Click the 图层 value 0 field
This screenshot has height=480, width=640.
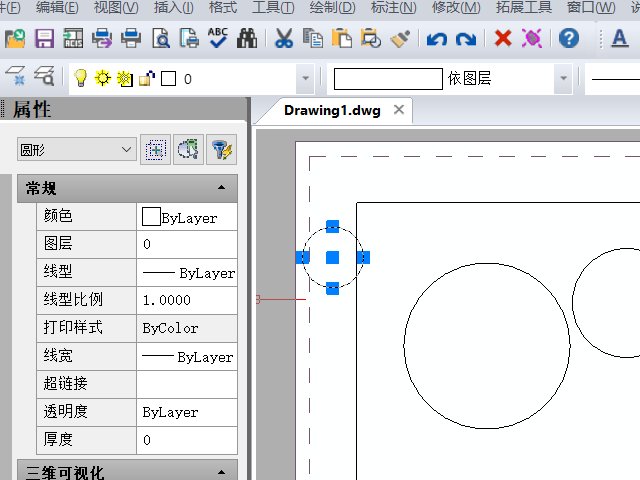pyautogui.click(x=187, y=244)
